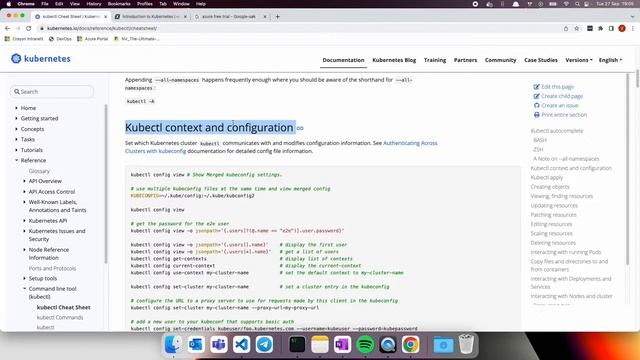The image size is (640, 360).
Task: Expand the Concepts sidebar section
Action: (x=16, y=129)
